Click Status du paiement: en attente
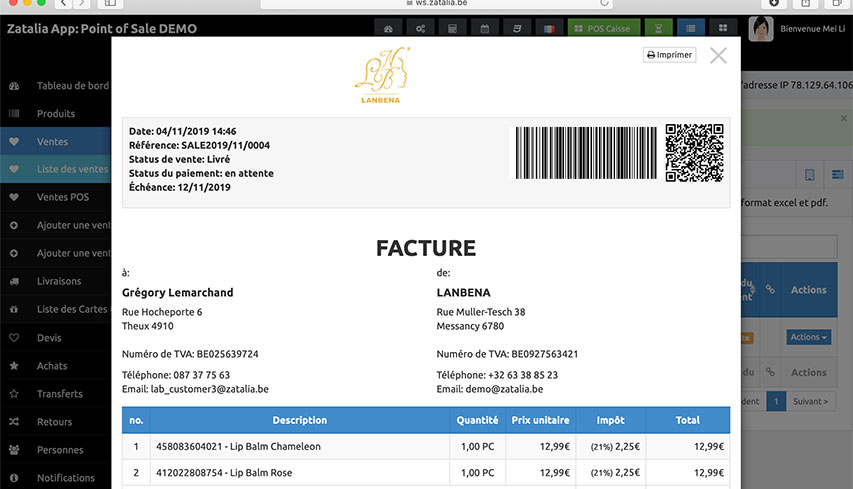 [201, 173]
